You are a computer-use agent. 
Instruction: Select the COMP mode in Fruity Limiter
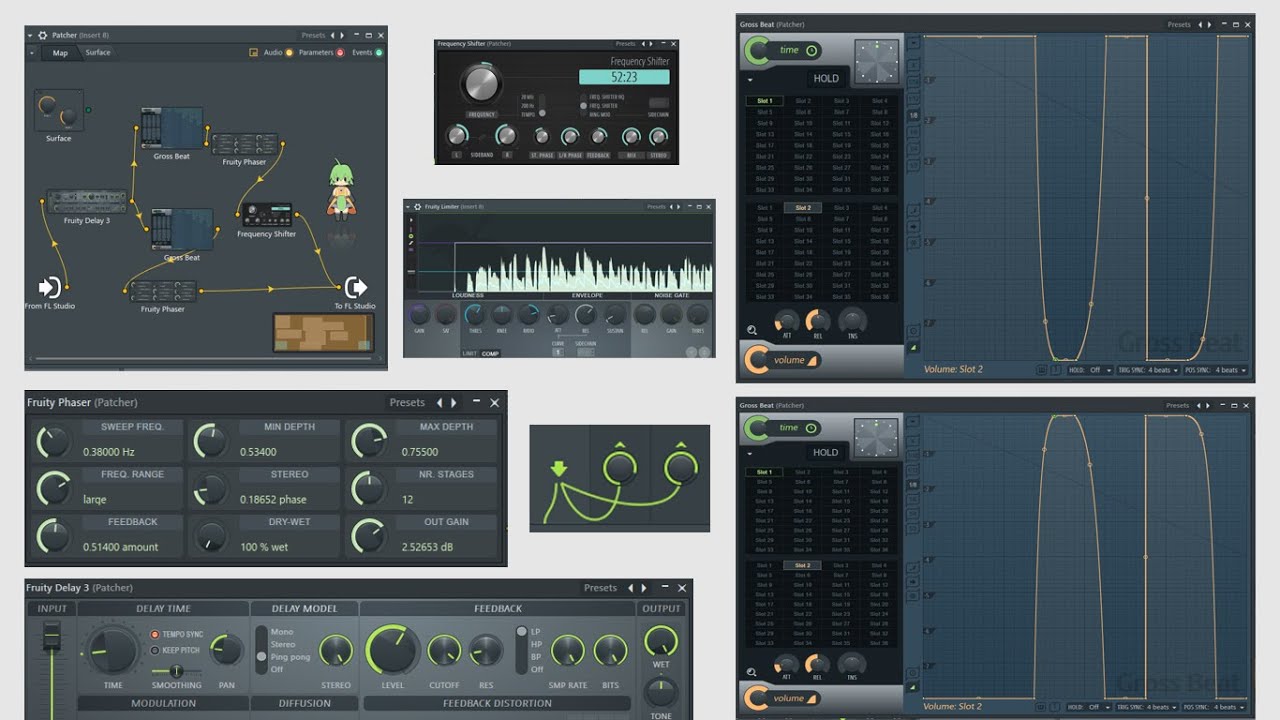490,353
